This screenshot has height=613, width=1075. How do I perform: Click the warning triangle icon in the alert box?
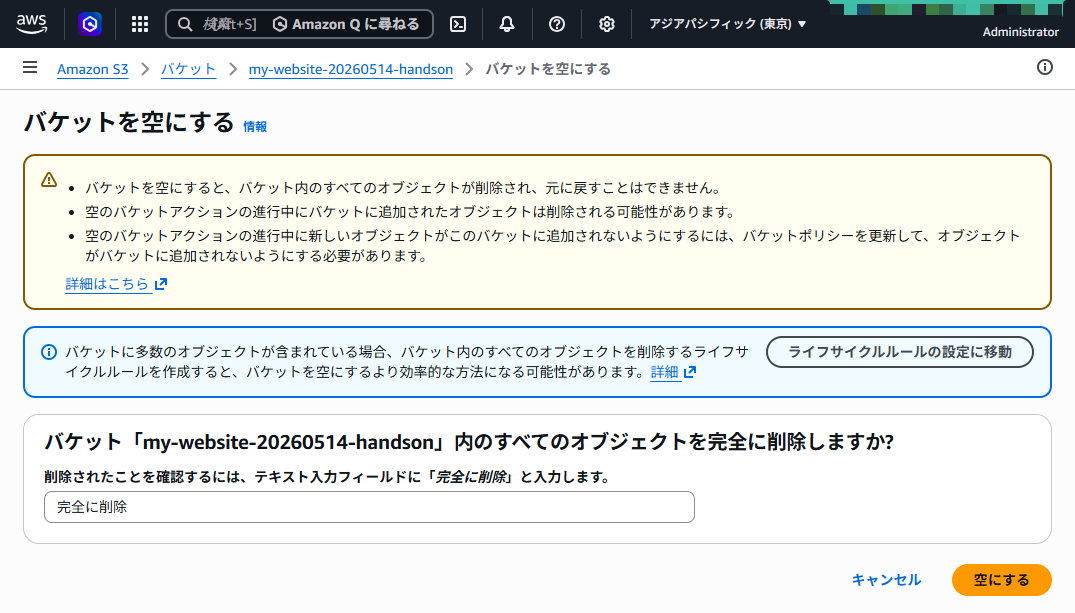[49, 180]
